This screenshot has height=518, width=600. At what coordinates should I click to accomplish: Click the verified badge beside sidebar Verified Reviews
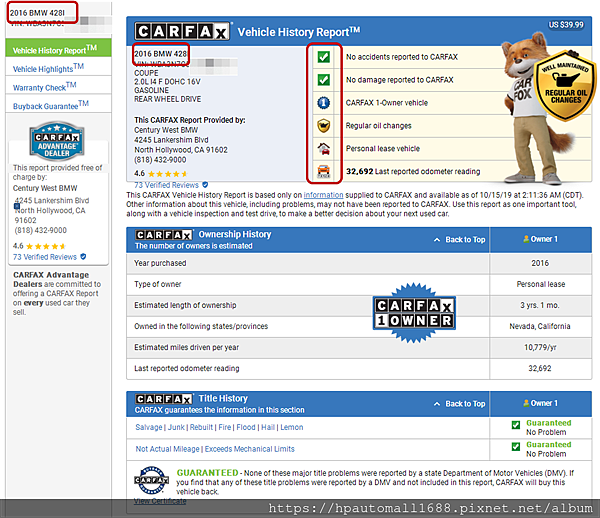click(x=83, y=257)
